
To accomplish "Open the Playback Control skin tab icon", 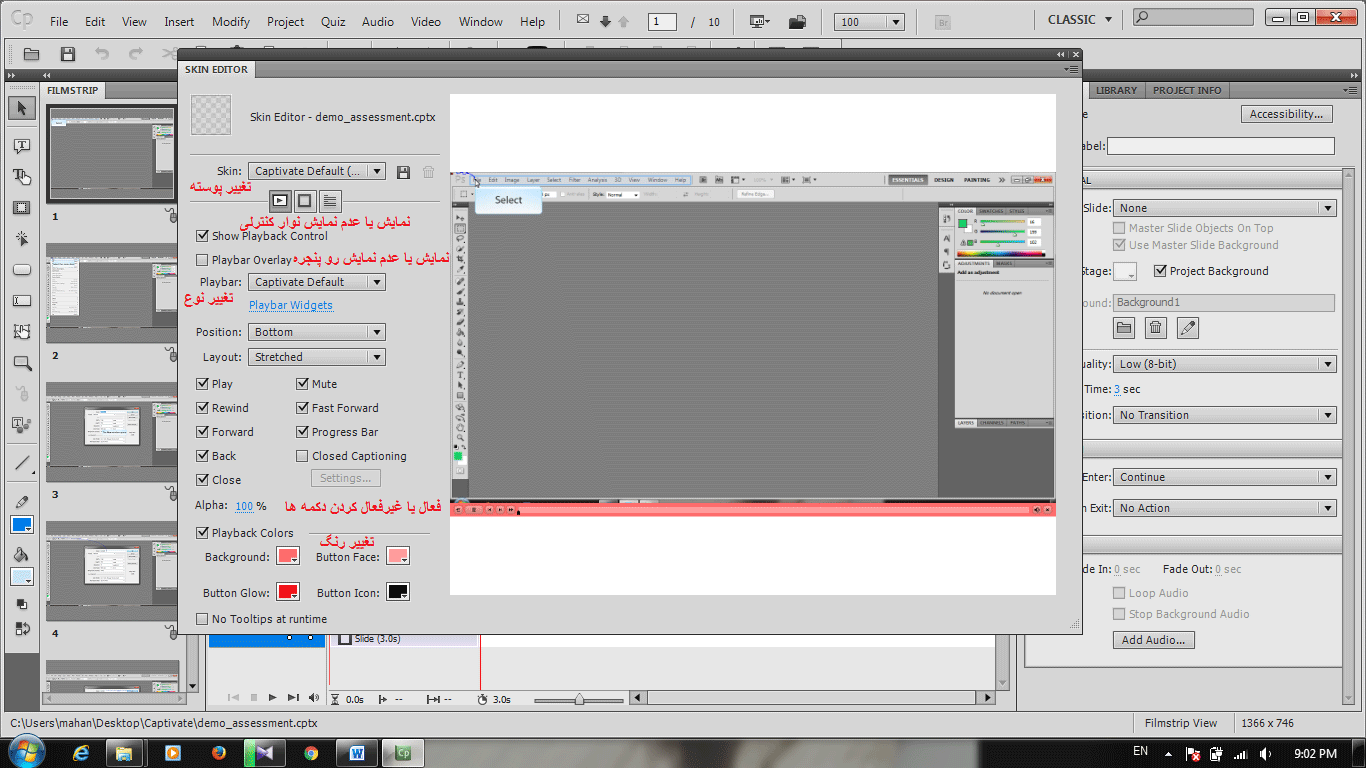I will click(x=280, y=201).
